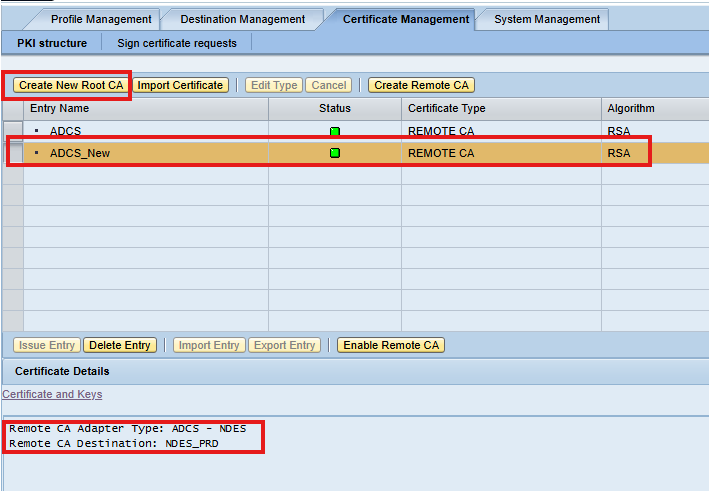Click green status icon for ADCS_New entry
Image resolution: width=709 pixels, height=491 pixels.
point(335,153)
